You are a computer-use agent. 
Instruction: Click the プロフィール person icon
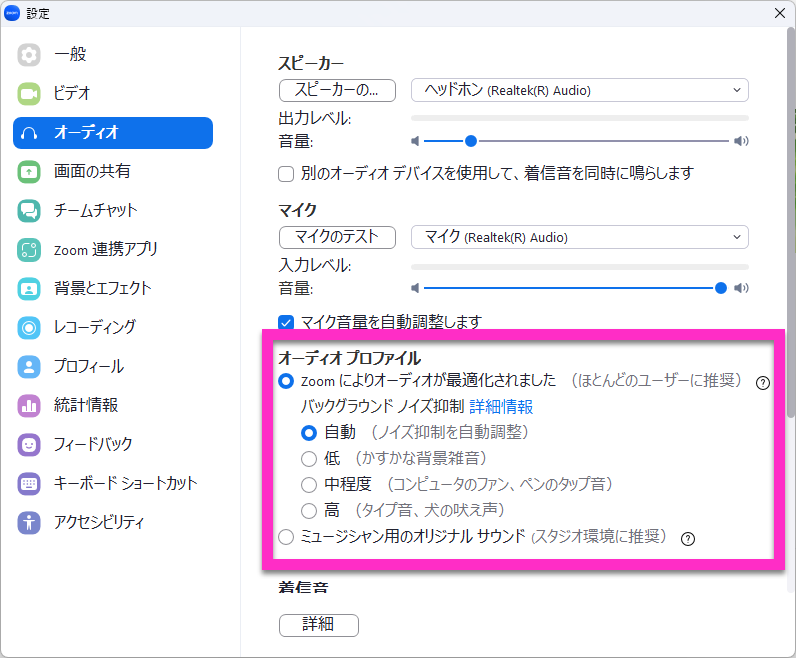point(29,367)
